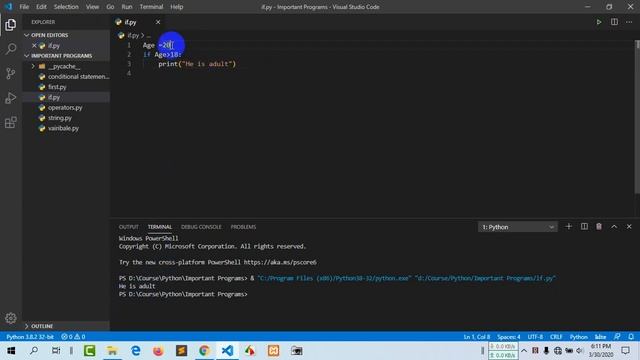Screen dimensions: 640x360
Task: Run Python file with the play icon
Action: (x=599, y=22)
